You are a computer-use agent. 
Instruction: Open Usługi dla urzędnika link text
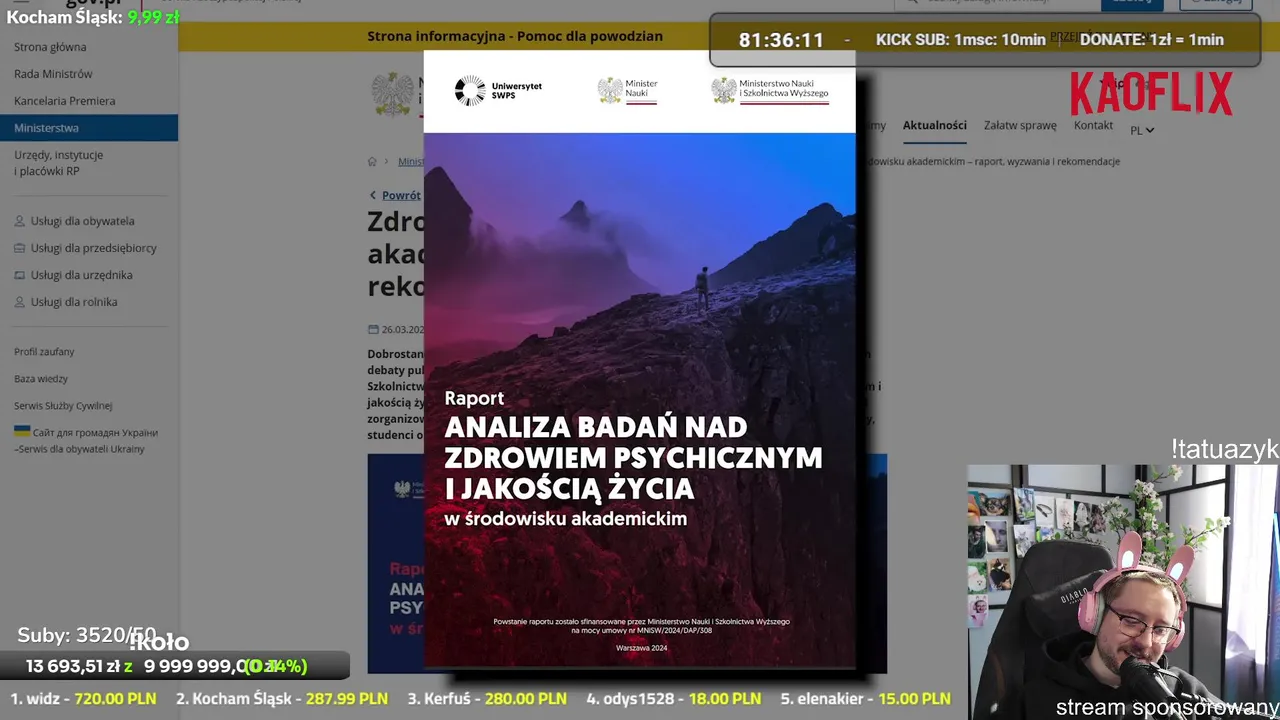coord(81,275)
